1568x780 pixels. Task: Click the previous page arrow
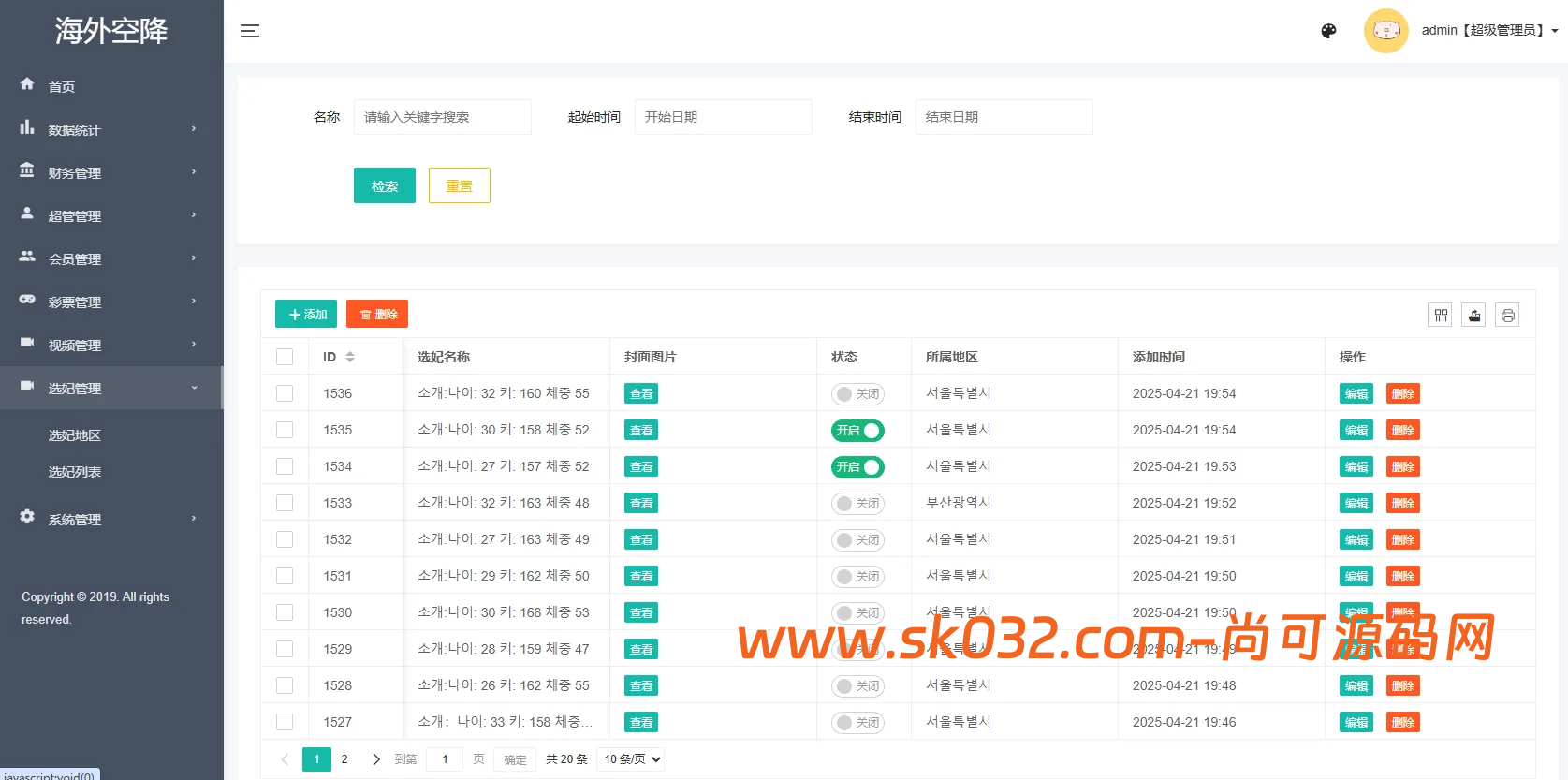tap(285, 759)
